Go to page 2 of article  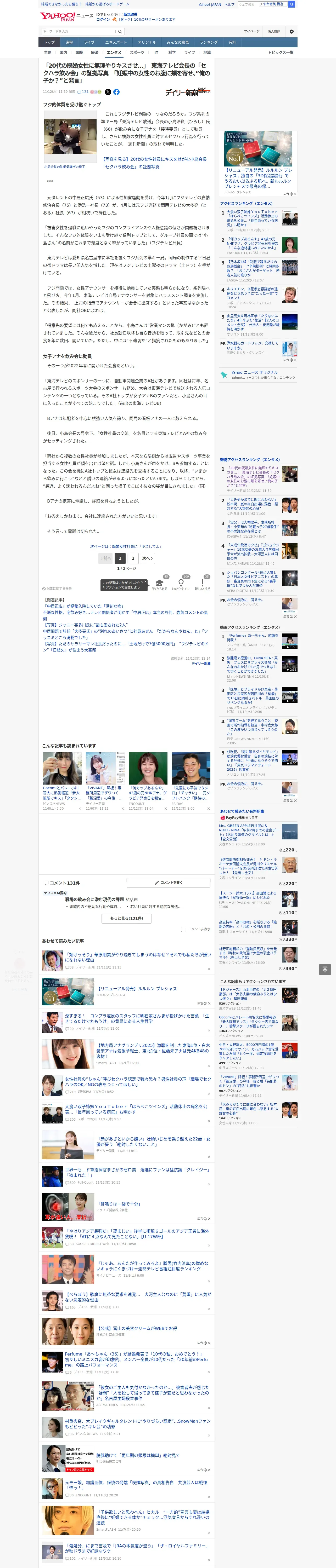point(133,558)
